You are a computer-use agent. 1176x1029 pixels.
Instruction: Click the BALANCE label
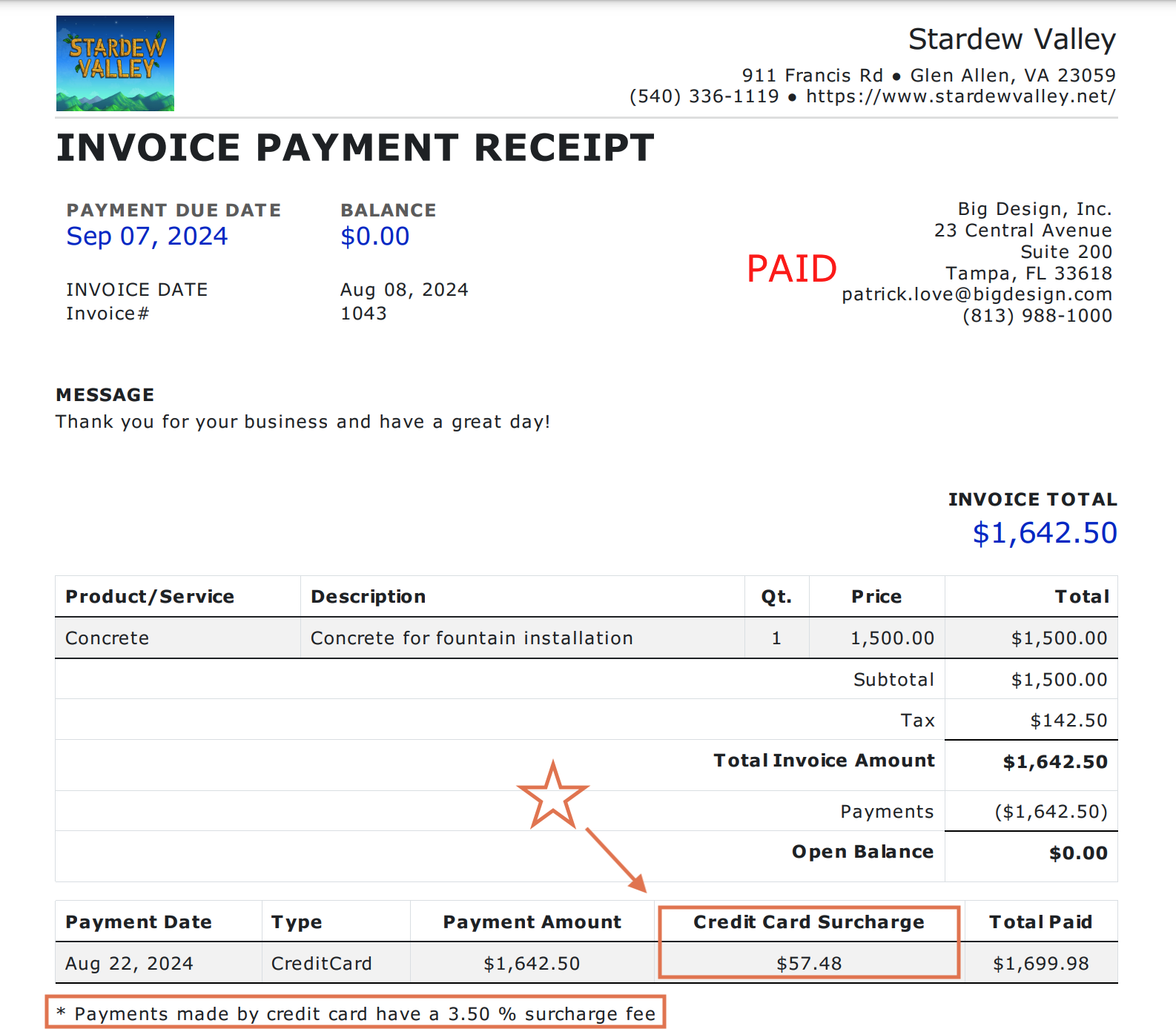[x=389, y=211]
